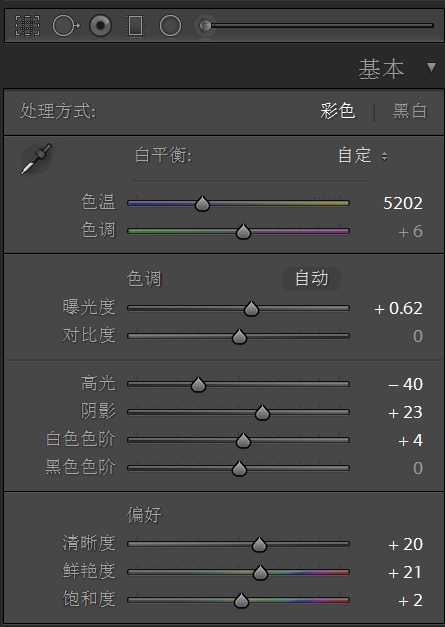Click the 白色色阶 label
This screenshot has width=445, height=627.
coord(80,439)
